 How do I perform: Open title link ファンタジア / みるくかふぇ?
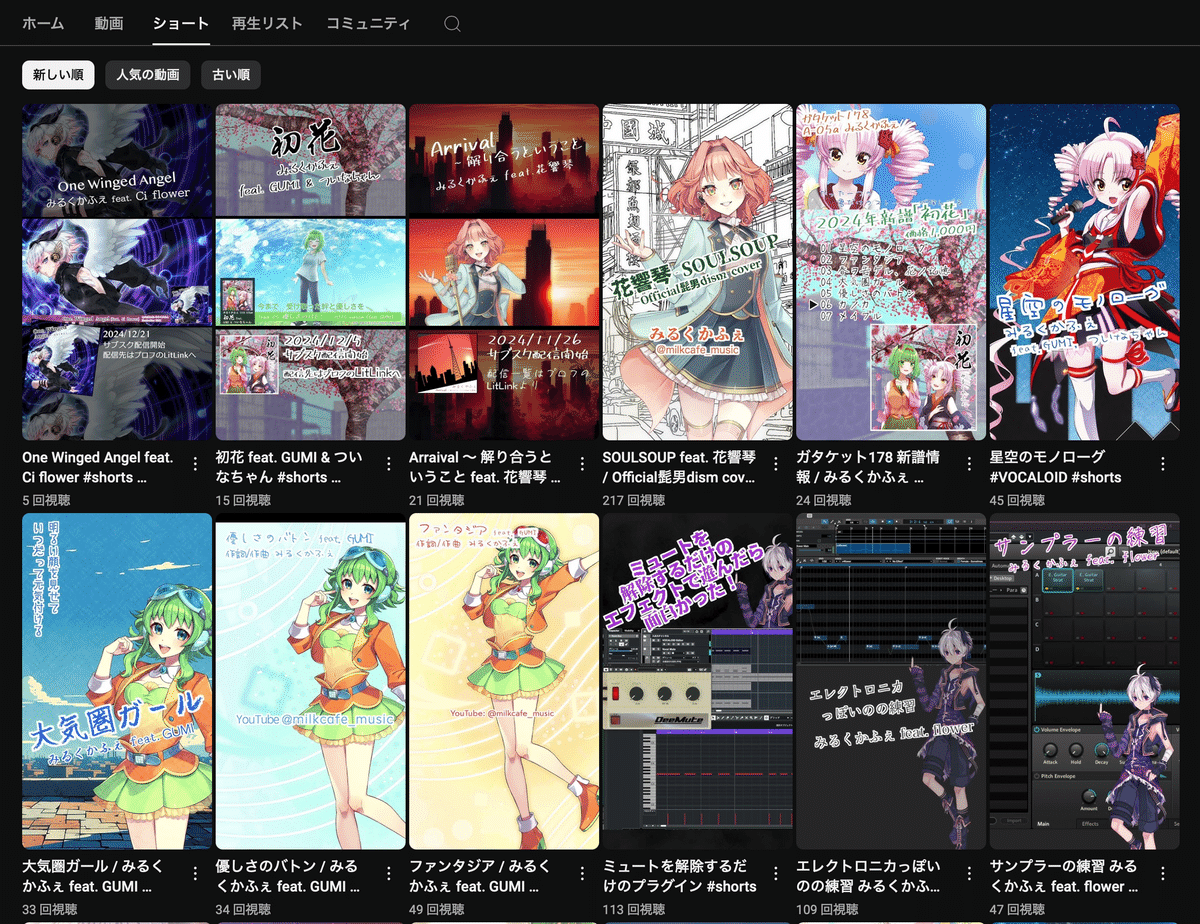point(481,876)
